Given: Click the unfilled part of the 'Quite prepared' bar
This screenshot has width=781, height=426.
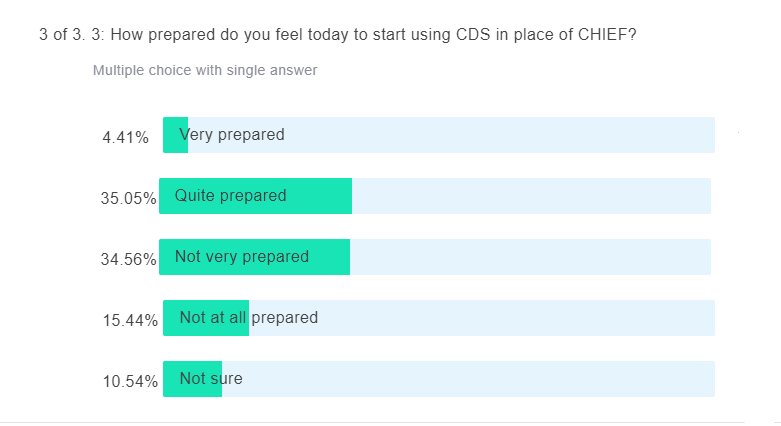Looking at the screenshot, I should click(530, 196).
